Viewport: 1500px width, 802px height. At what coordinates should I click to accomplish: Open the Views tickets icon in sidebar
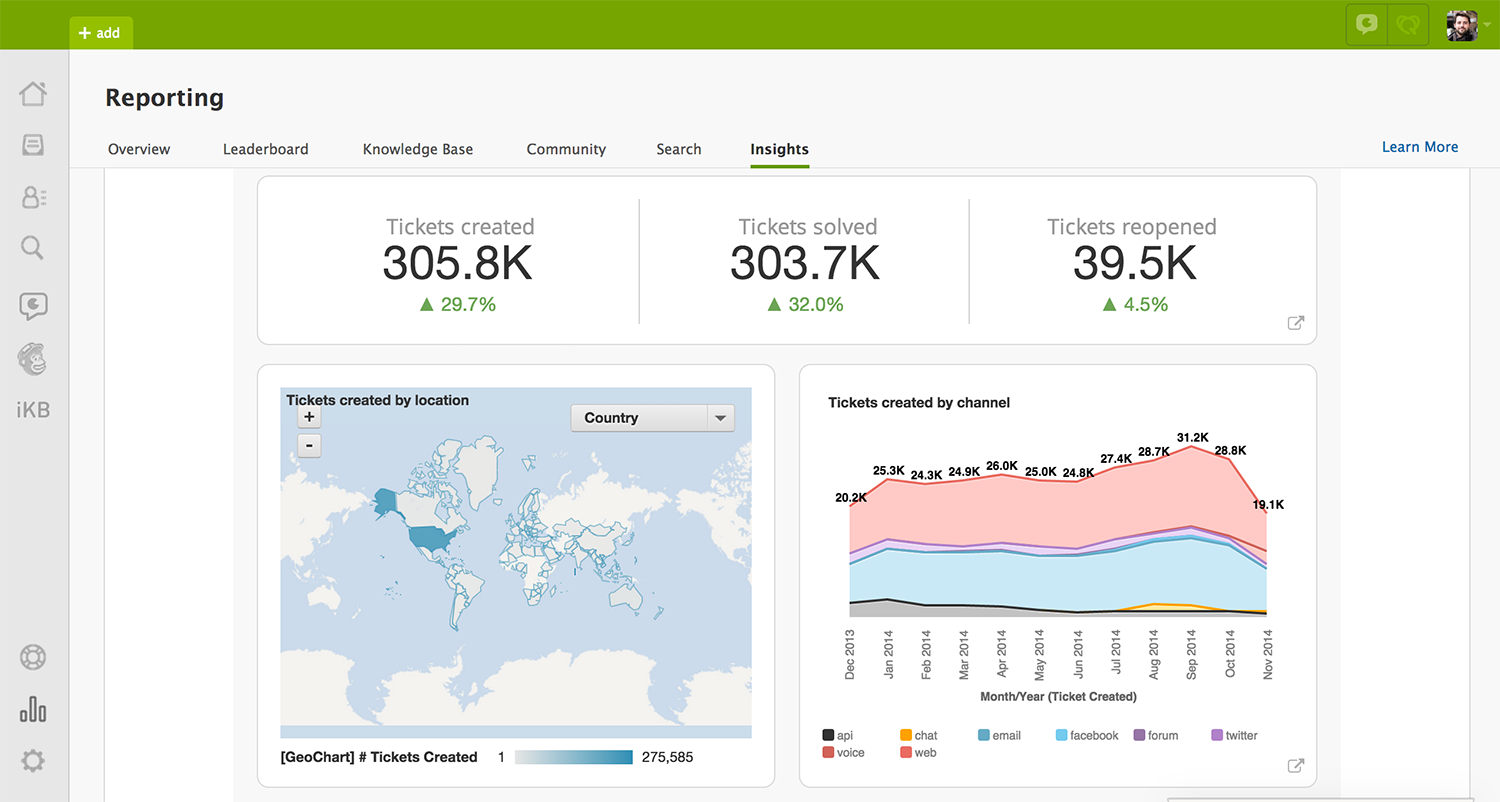coord(33,146)
